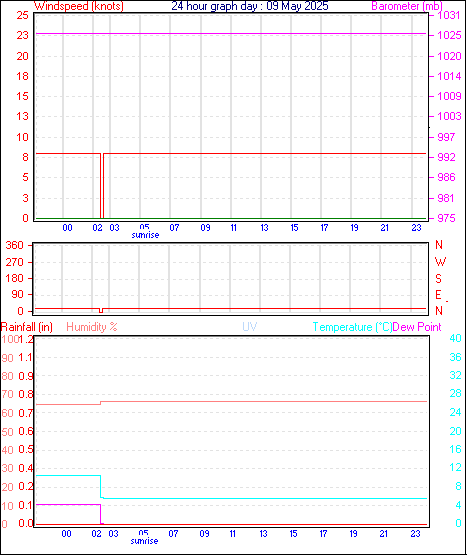This screenshot has width=467, height=559.
Task: Select the 40 degree temperature axis label
Action: coord(455,338)
